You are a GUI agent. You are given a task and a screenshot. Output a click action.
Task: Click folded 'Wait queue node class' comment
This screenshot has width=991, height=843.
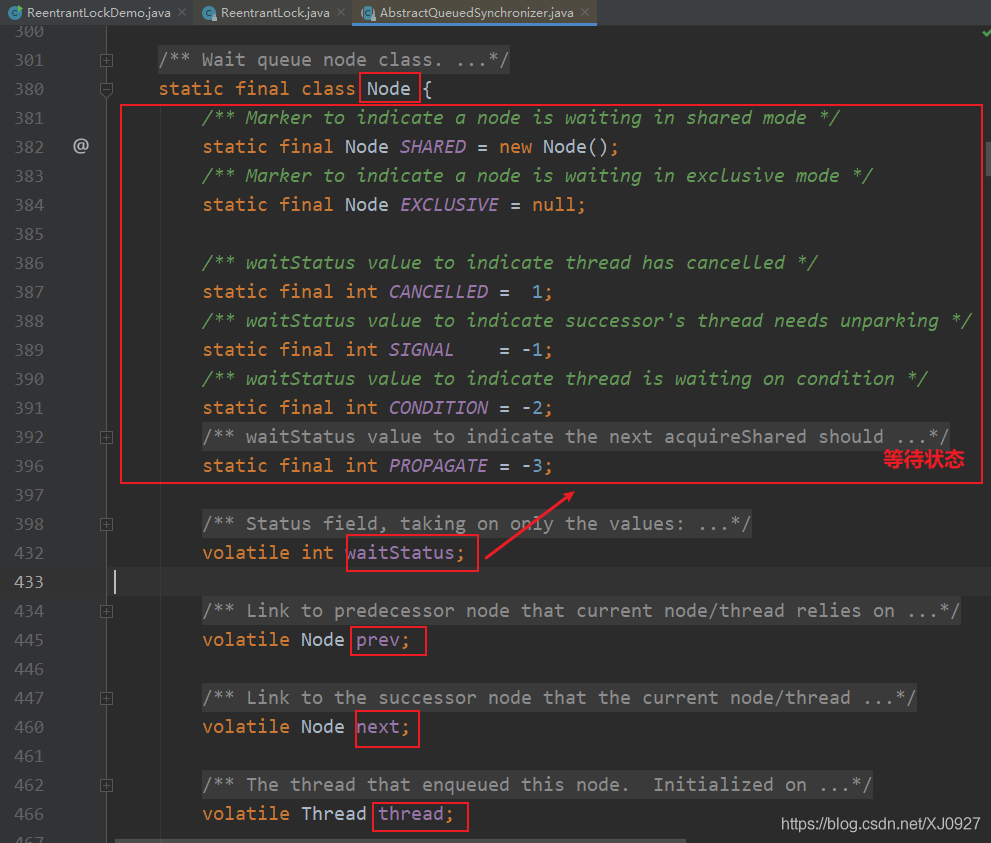pos(334,60)
